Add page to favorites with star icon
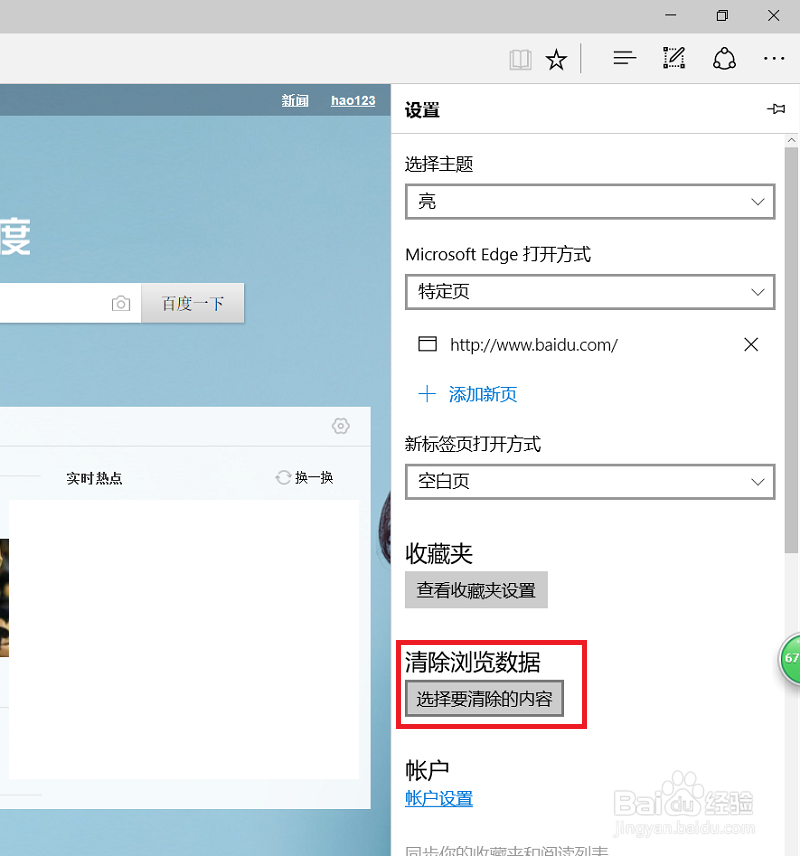This screenshot has height=856, width=800. tap(556, 59)
